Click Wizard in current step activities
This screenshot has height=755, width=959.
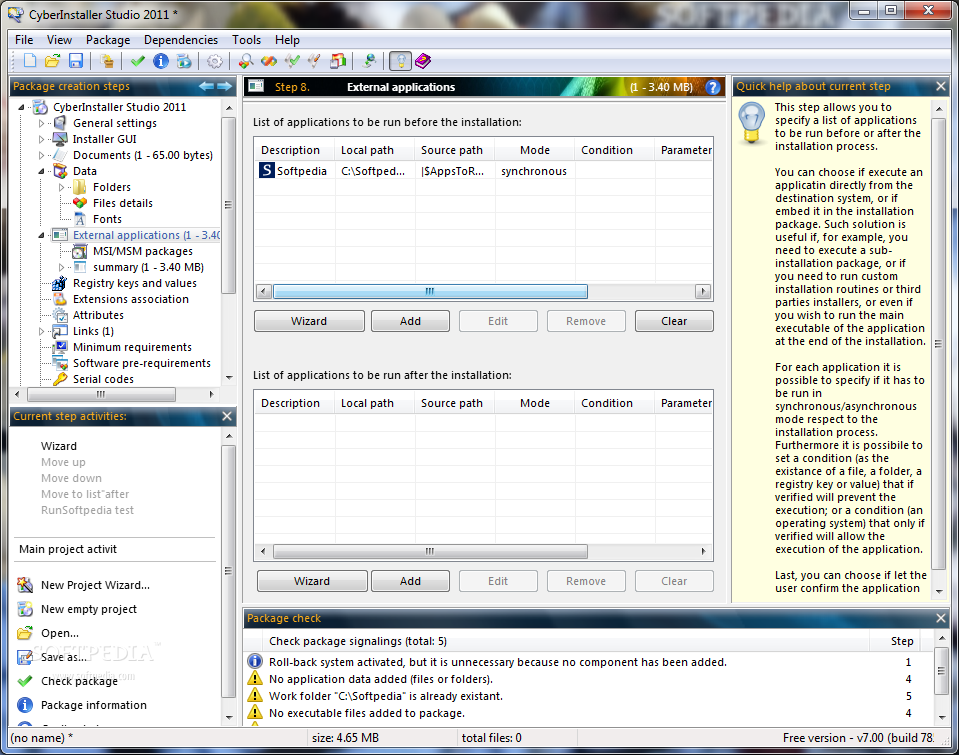[59, 446]
